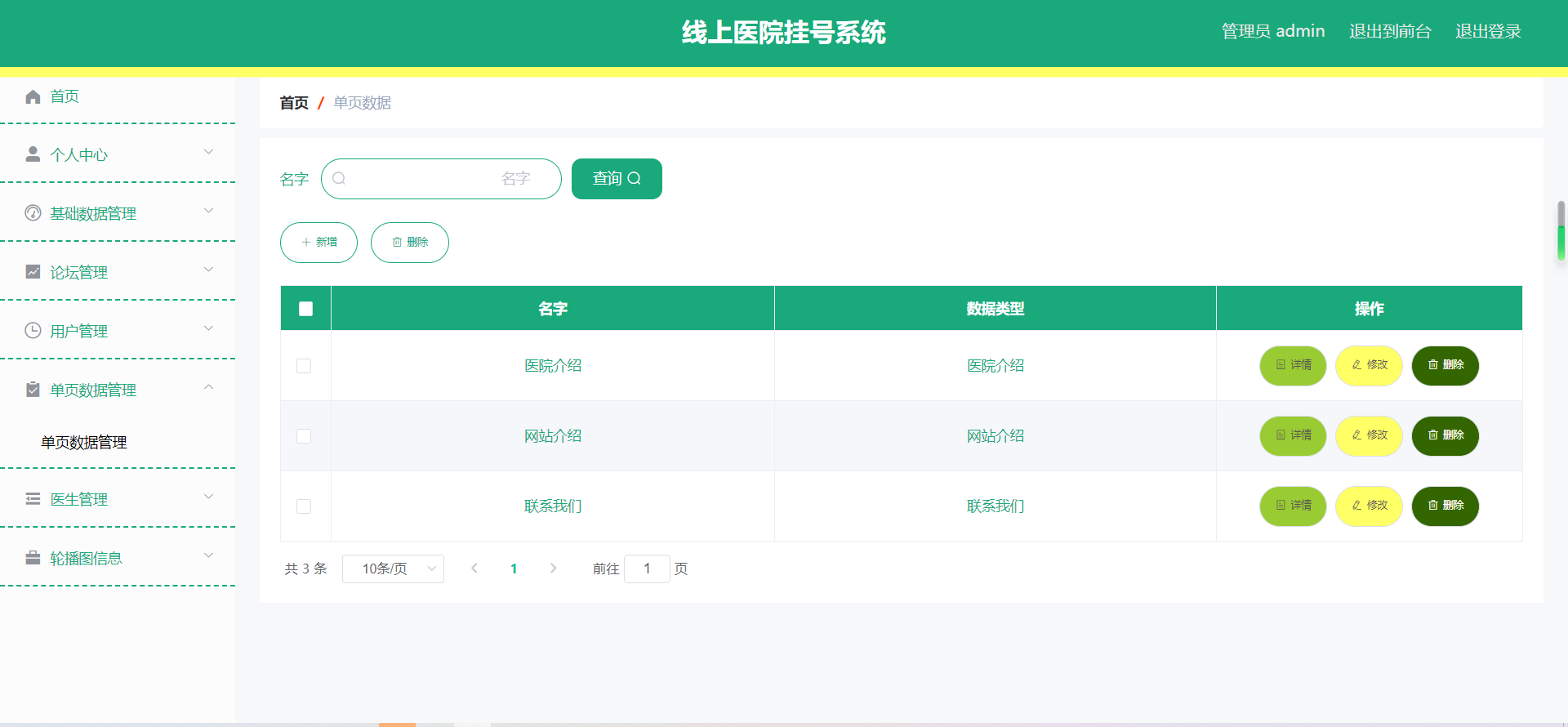Click the 删除 batch delete button above the table
Screen dimensions: 1568x727
[x=410, y=243]
